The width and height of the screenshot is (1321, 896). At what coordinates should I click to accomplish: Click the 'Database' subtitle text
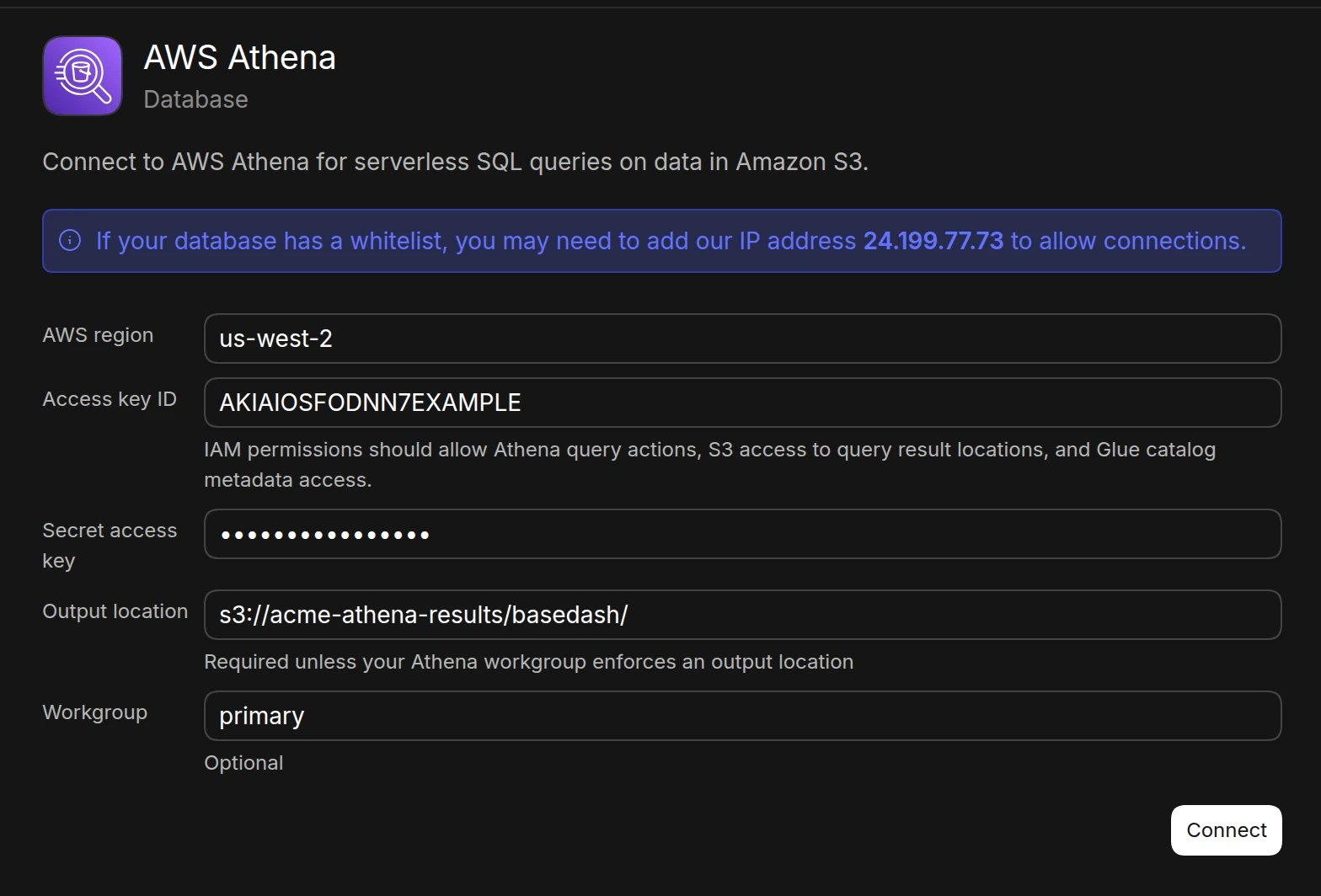tap(196, 99)
